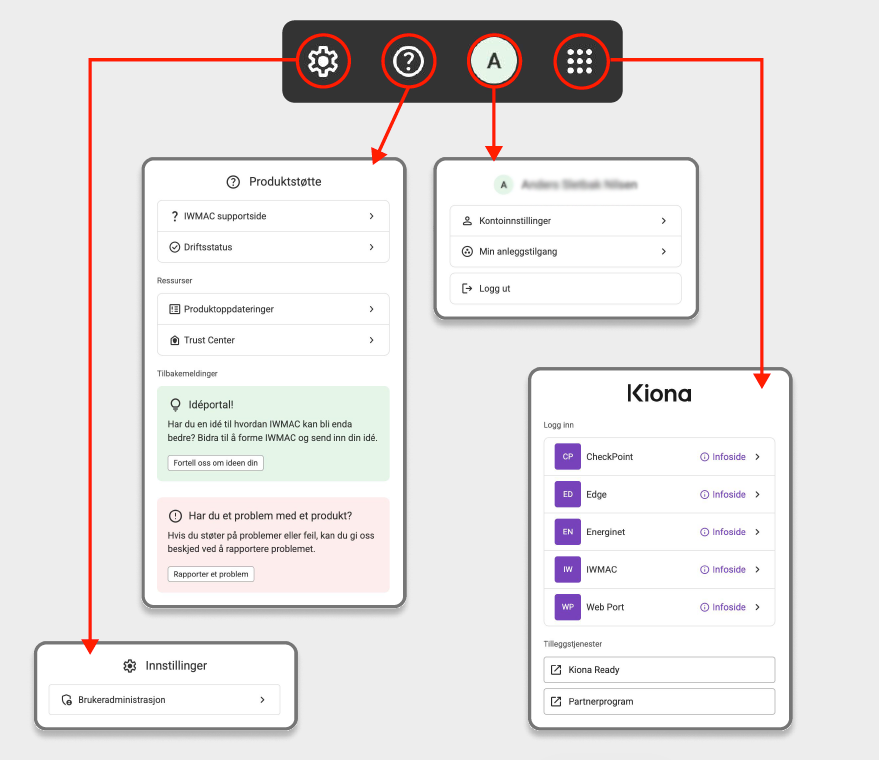Image resolution: width=879 pixels, height=760 pixels.
Task: Click the ED Edge product badge
Action: (568, 494)
